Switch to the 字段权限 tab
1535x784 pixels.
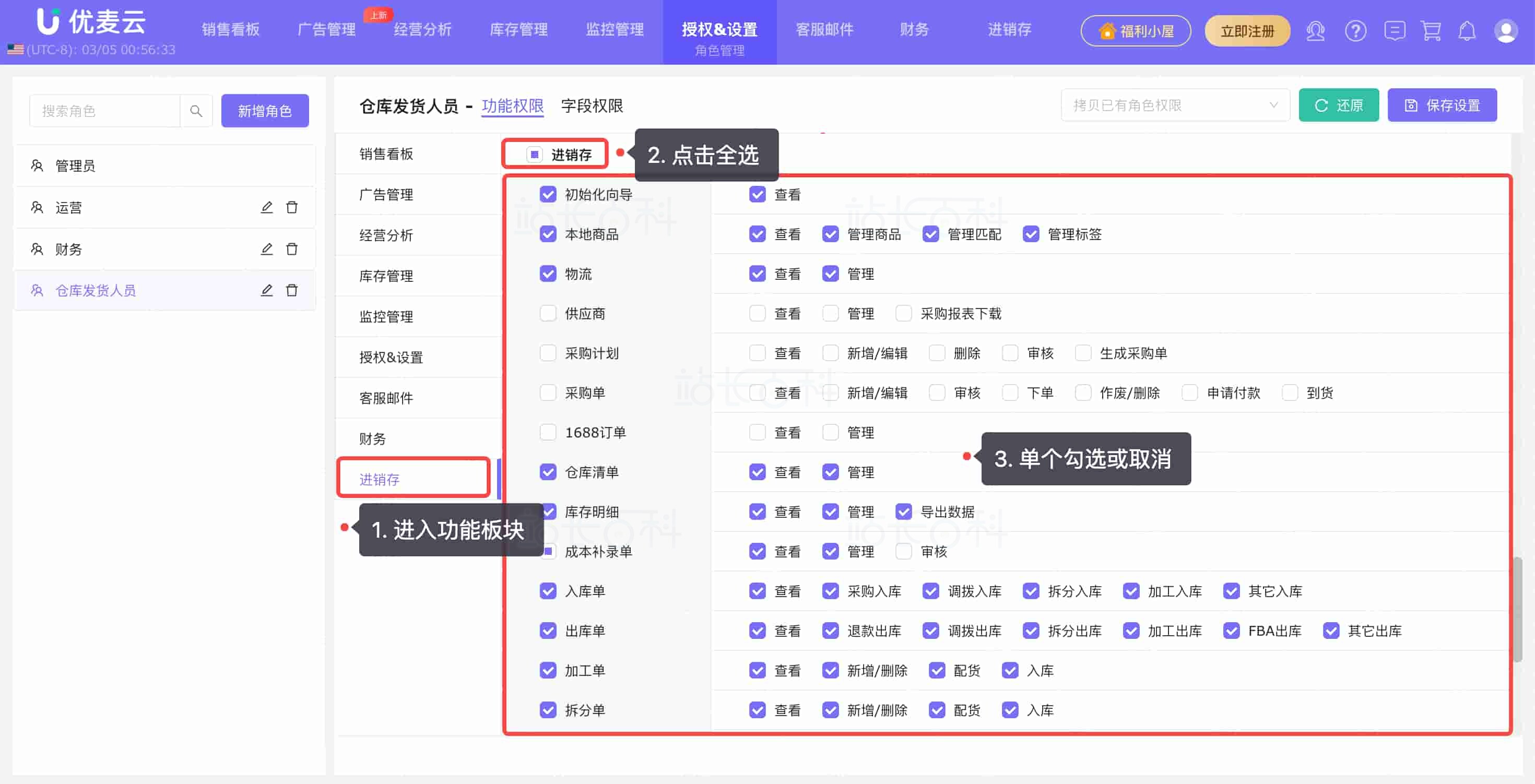pos(592,106)
